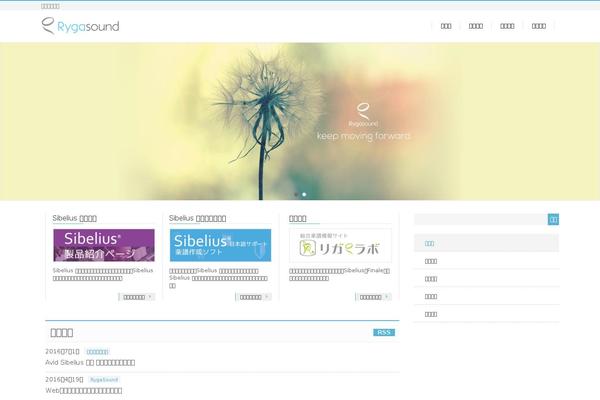Image resolution: width=600 pixels, height=400 pixels.
Task: Open the blue Sibelius Japanese support banner
Action: [x=220, y=245]
